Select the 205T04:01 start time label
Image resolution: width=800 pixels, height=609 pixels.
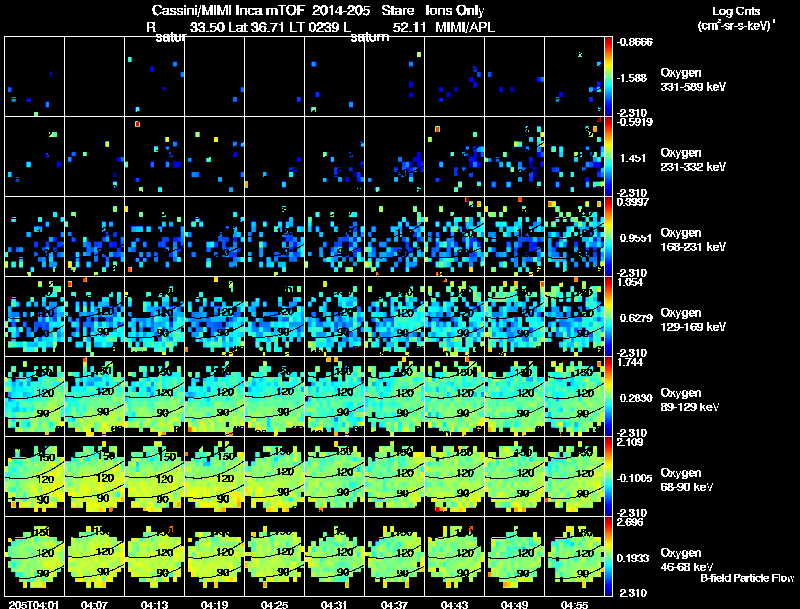[32, 603]
